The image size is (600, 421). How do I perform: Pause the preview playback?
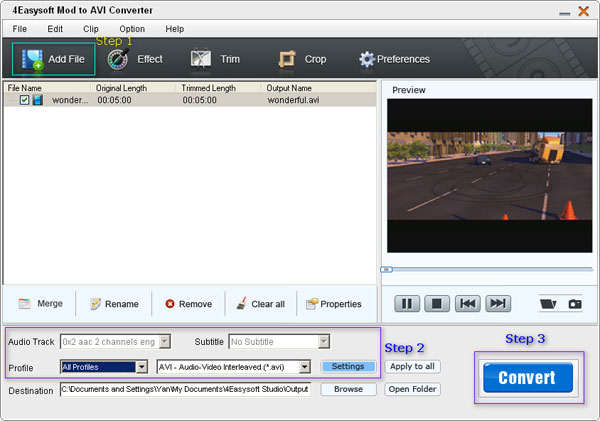click(407, 304)
